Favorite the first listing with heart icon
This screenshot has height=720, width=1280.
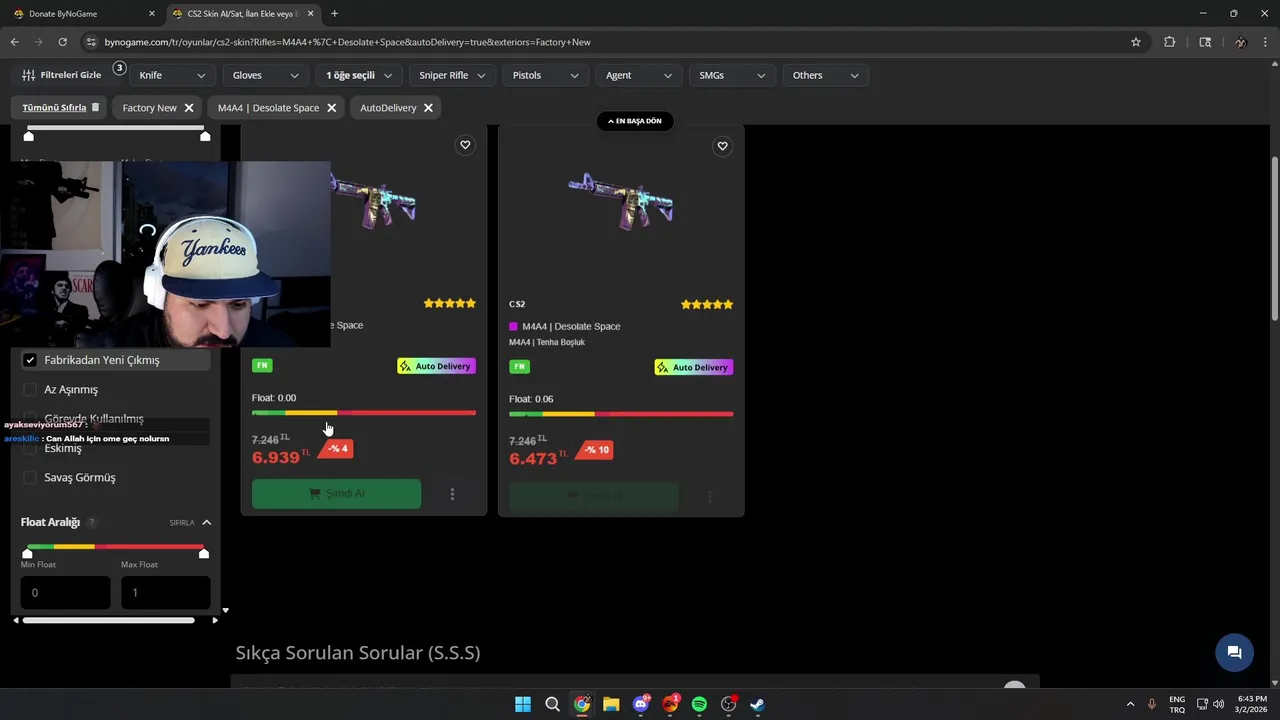pyautogui.click(x=465, y=145)
